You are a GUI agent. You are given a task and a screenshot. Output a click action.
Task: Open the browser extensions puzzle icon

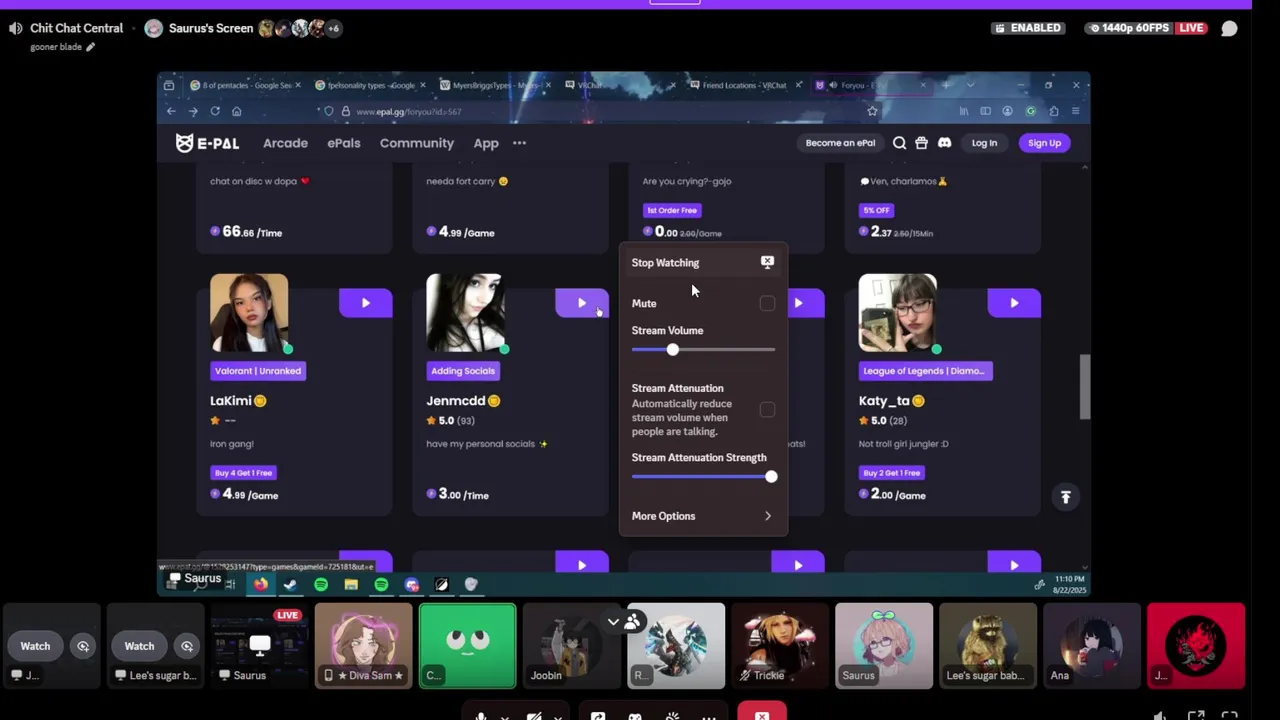[1053, 111]
